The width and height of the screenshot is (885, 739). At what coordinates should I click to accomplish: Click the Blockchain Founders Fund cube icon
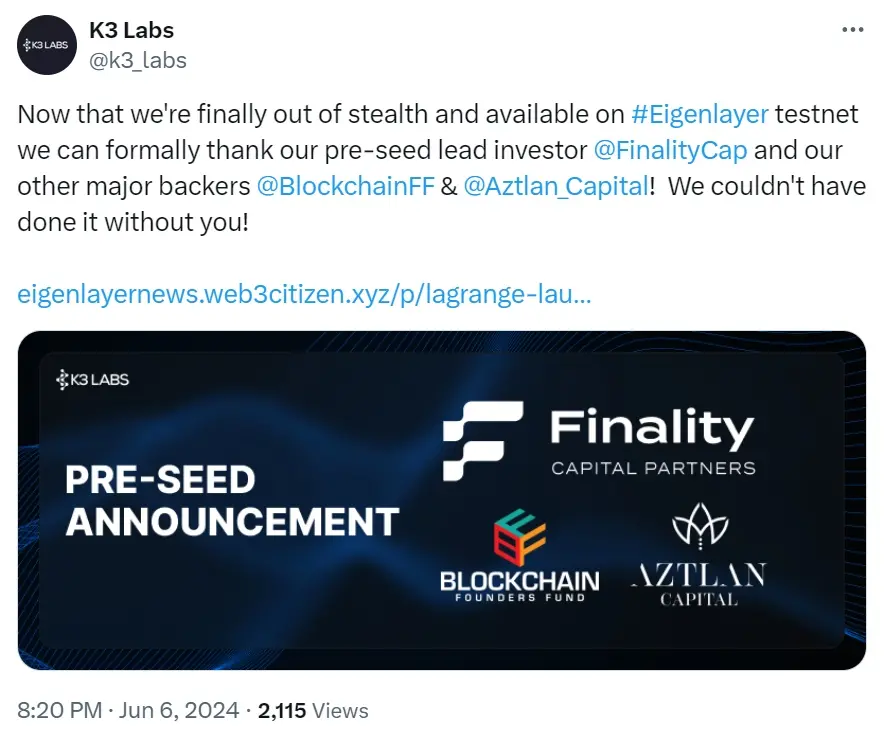click(x=518, y=537)
